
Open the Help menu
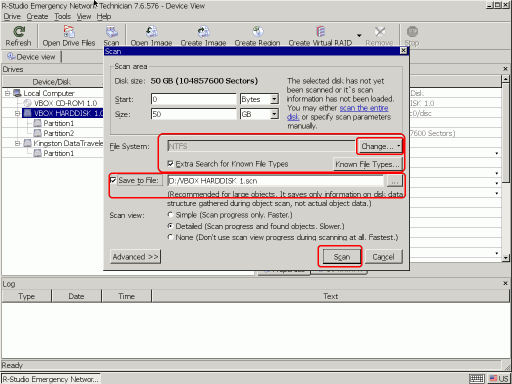pos(104,16)
